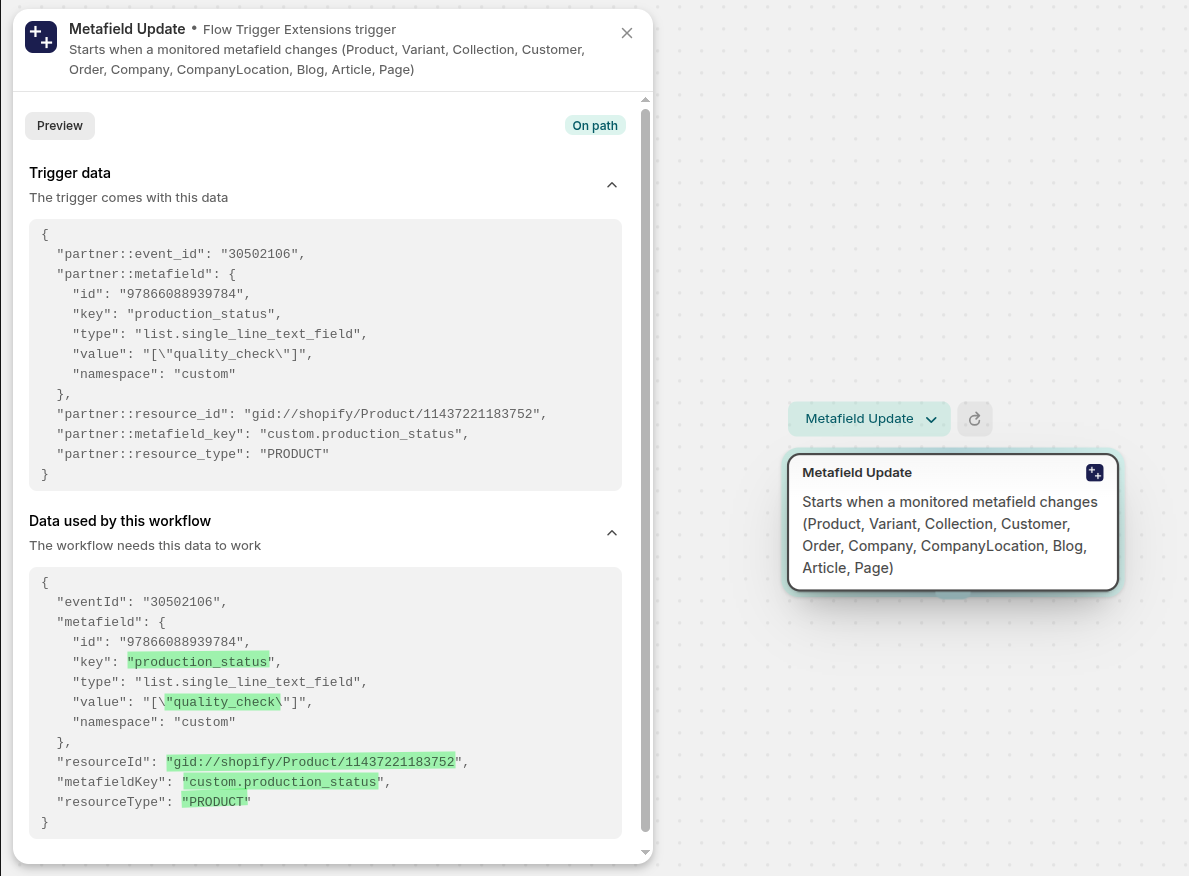Click the highlighted "quality_check" value
Screen dimensions: 1189x876
click(x=225, y=702)
